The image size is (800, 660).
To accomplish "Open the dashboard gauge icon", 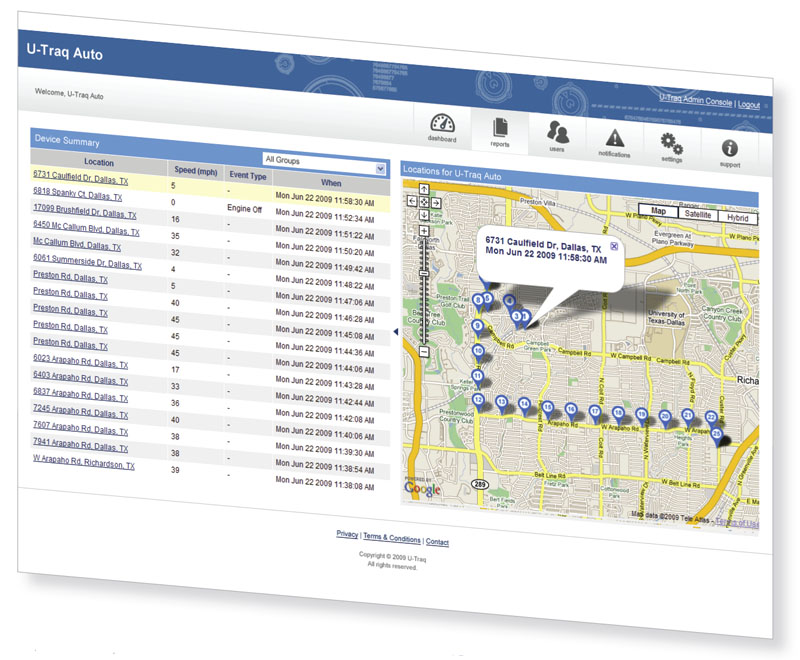I will point(442,126).
